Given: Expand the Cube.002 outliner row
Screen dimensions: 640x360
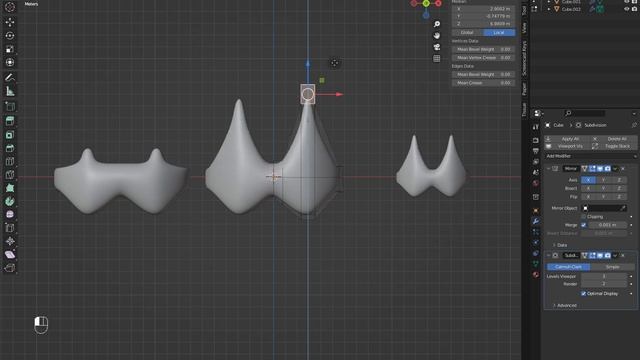Looking at the screenshot, I should coord(549,9).
